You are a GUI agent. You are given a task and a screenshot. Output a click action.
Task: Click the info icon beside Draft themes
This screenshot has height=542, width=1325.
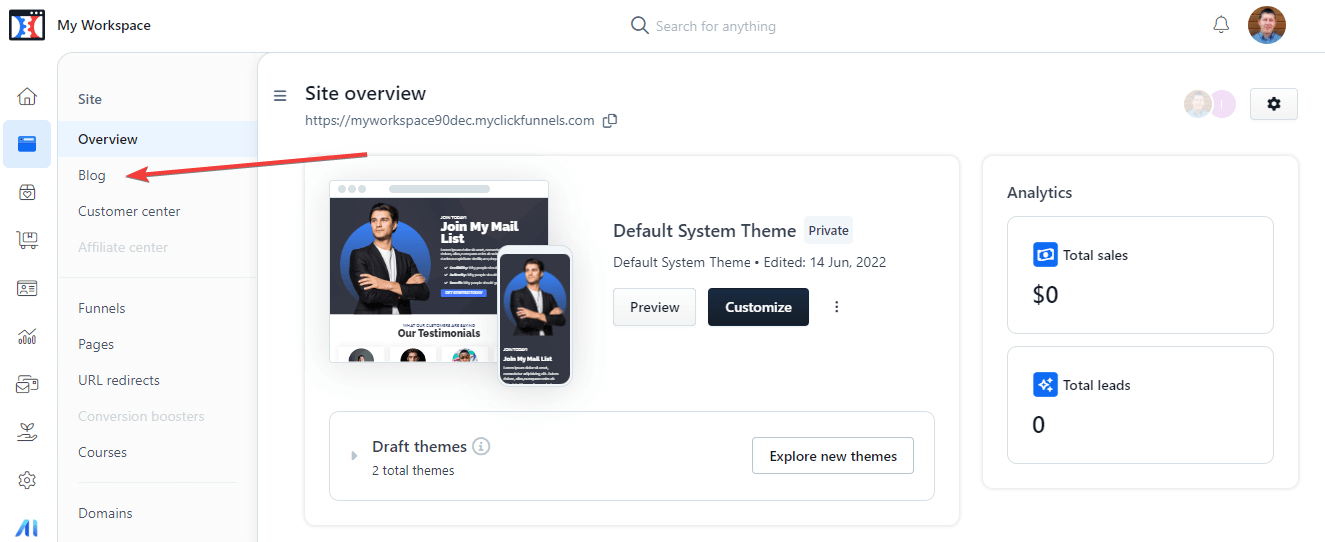click(481, 446)
